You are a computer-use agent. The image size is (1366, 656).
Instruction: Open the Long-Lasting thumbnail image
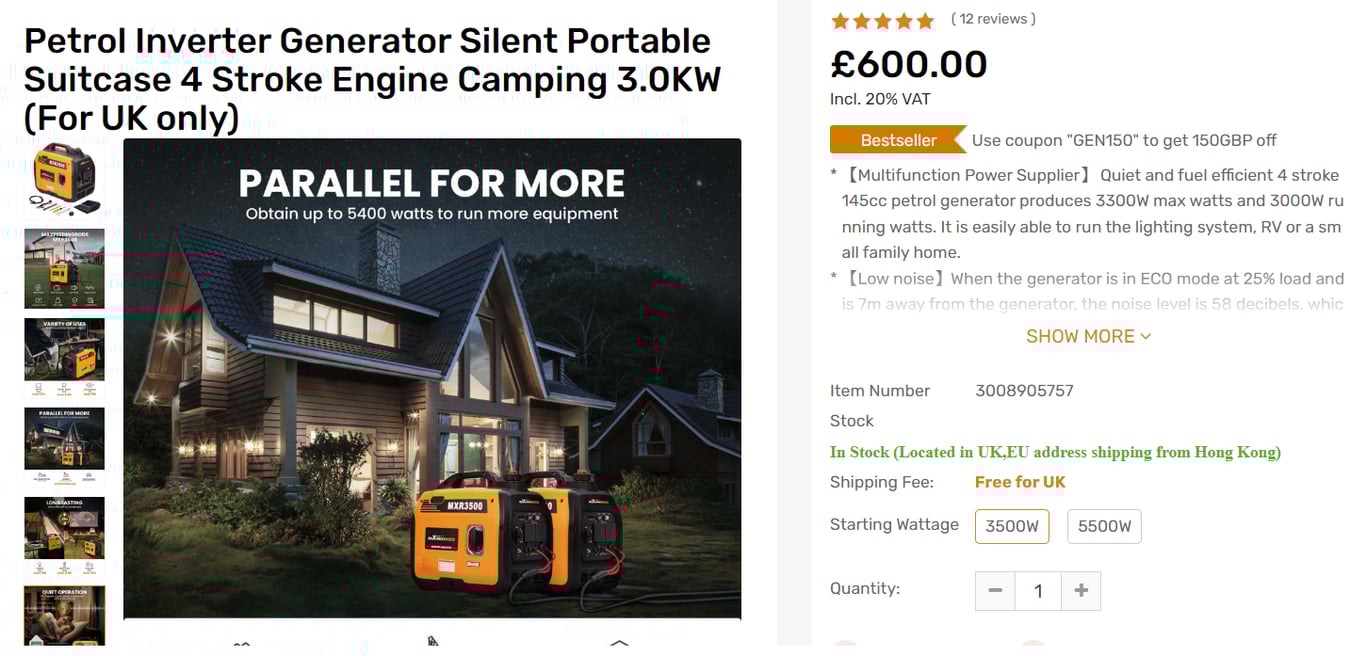pos(64,536)
